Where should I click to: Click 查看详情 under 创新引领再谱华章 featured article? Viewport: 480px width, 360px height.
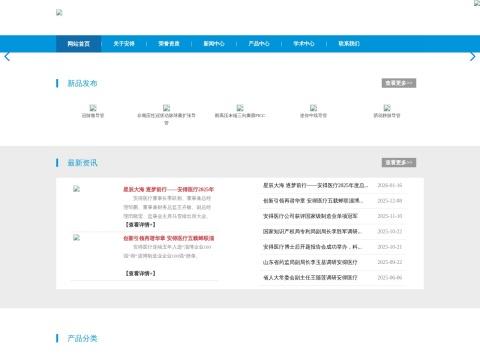(140, 273)
